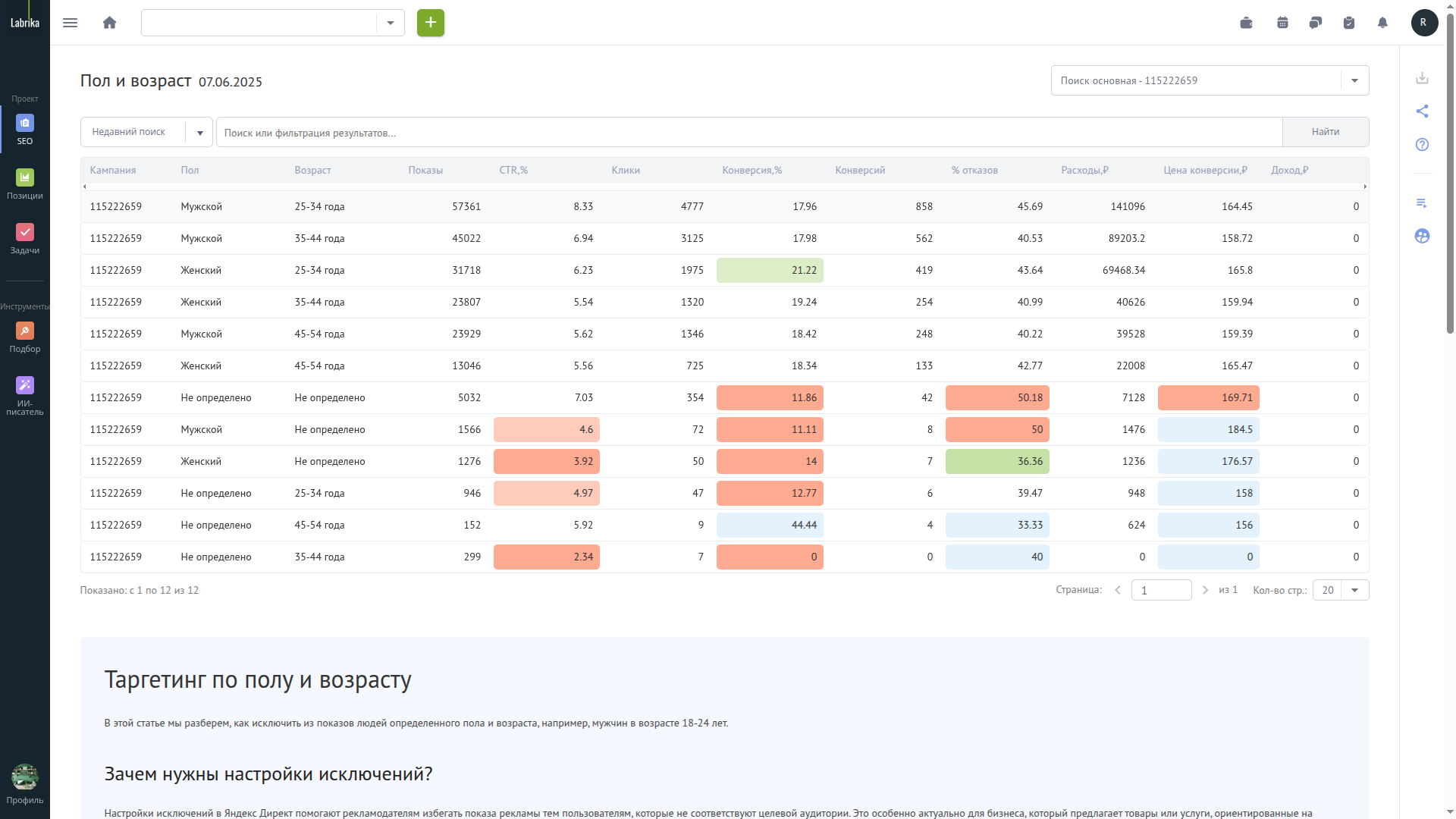Click the table horizontal scrollbar right arrow

1365,187
